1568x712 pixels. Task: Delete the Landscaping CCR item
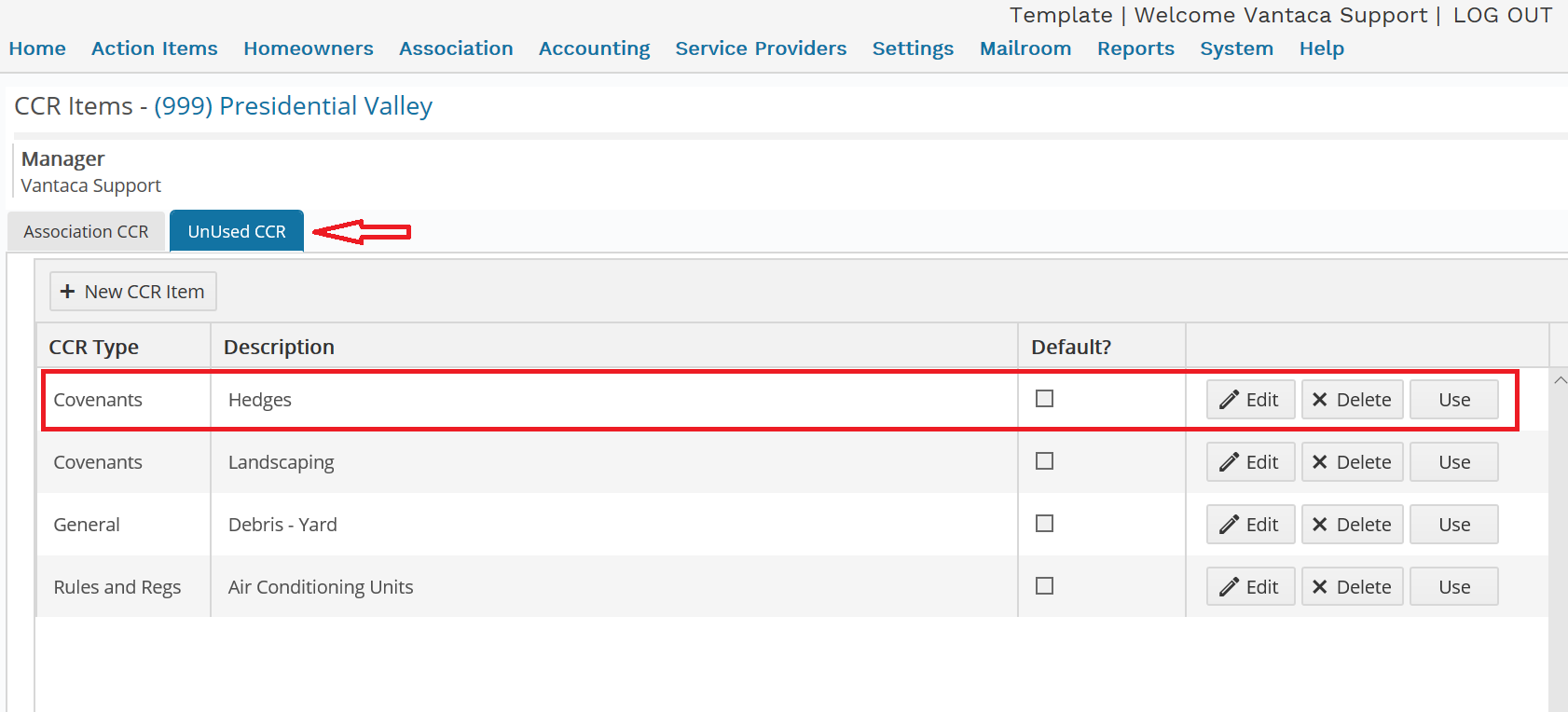coord(1352,462)
